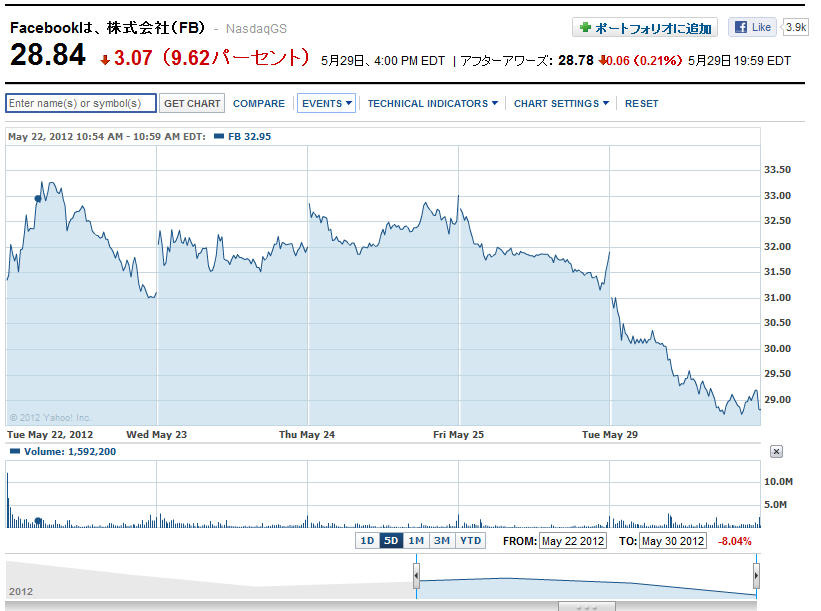Click the NasdaqGS exchange label
Screen dimensions: 821x611
point(256,29)
